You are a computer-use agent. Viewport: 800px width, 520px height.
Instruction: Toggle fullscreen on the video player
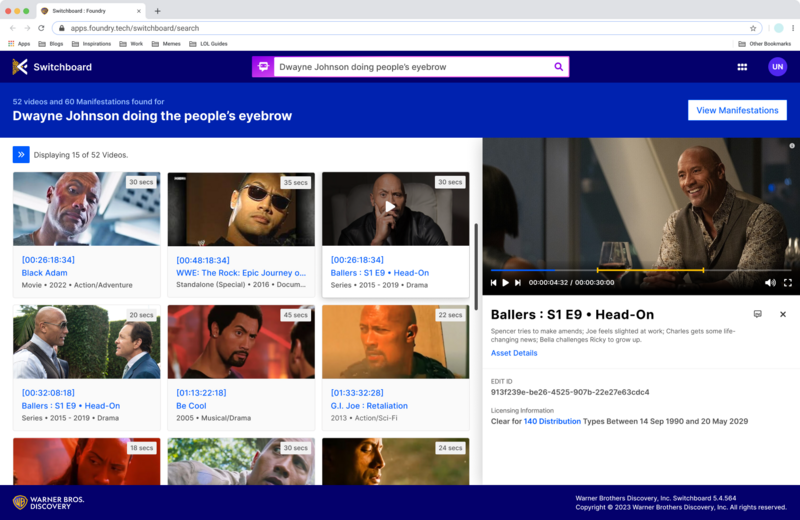[788, 283]
